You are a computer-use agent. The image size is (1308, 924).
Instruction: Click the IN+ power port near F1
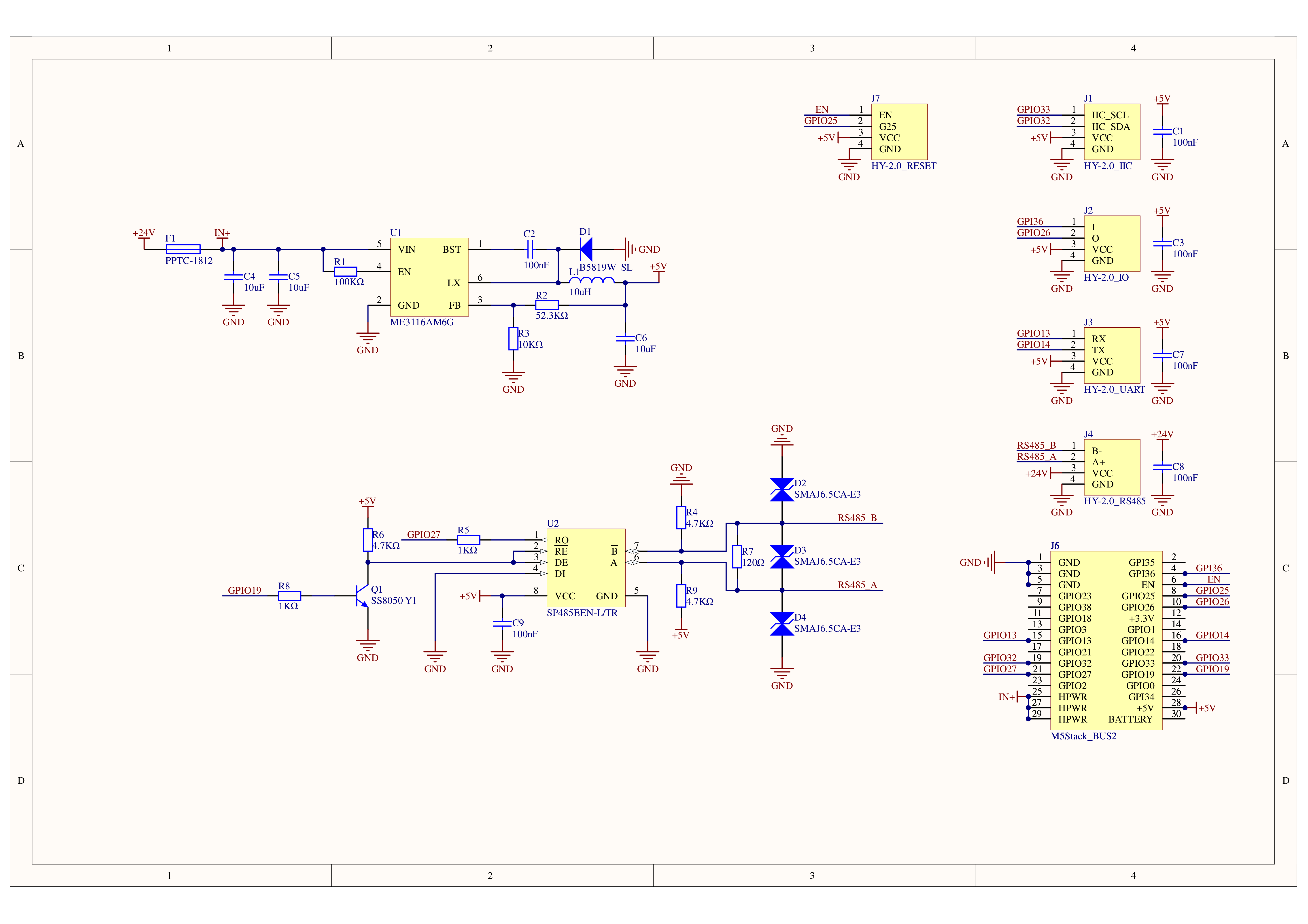[222, 238]
